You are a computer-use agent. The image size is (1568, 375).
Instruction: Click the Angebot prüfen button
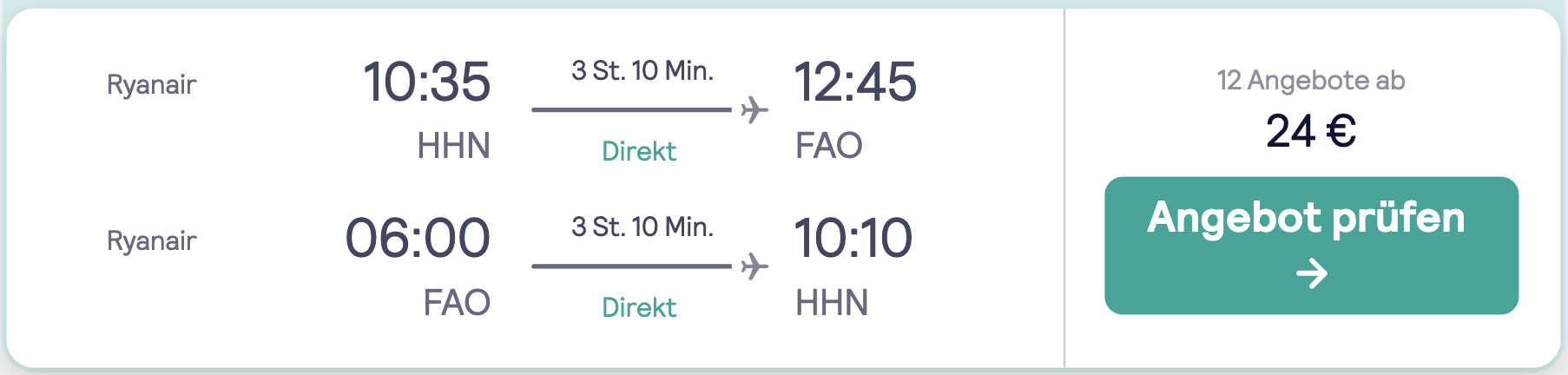(1311, 246)
